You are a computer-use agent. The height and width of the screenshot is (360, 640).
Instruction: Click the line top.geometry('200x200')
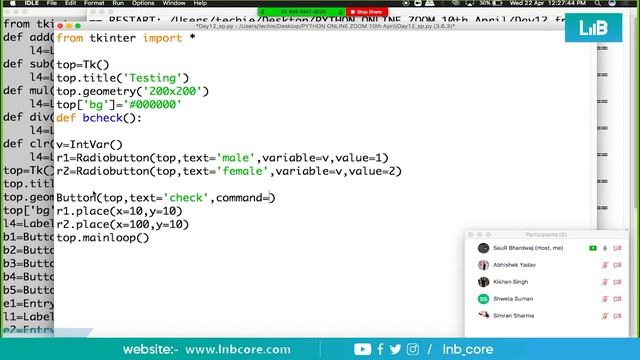132,91
